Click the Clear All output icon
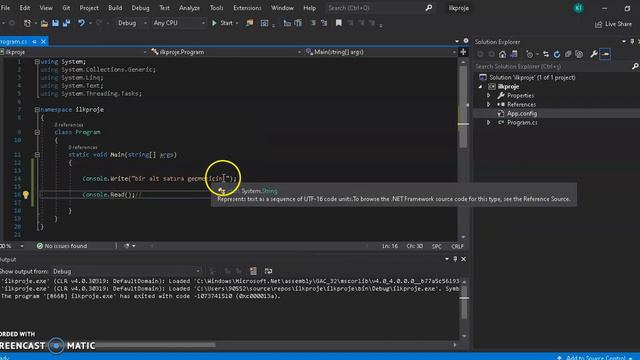 pos(253,271)
